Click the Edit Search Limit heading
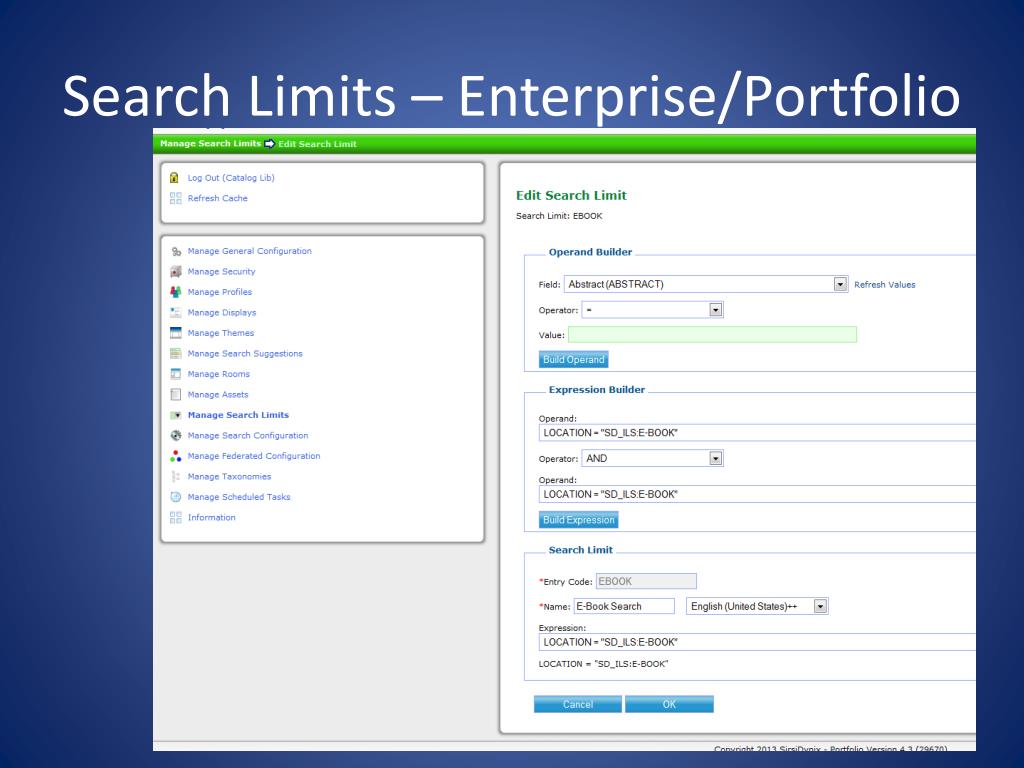Screen dimensions: 1024x768 tap(571, 195)
